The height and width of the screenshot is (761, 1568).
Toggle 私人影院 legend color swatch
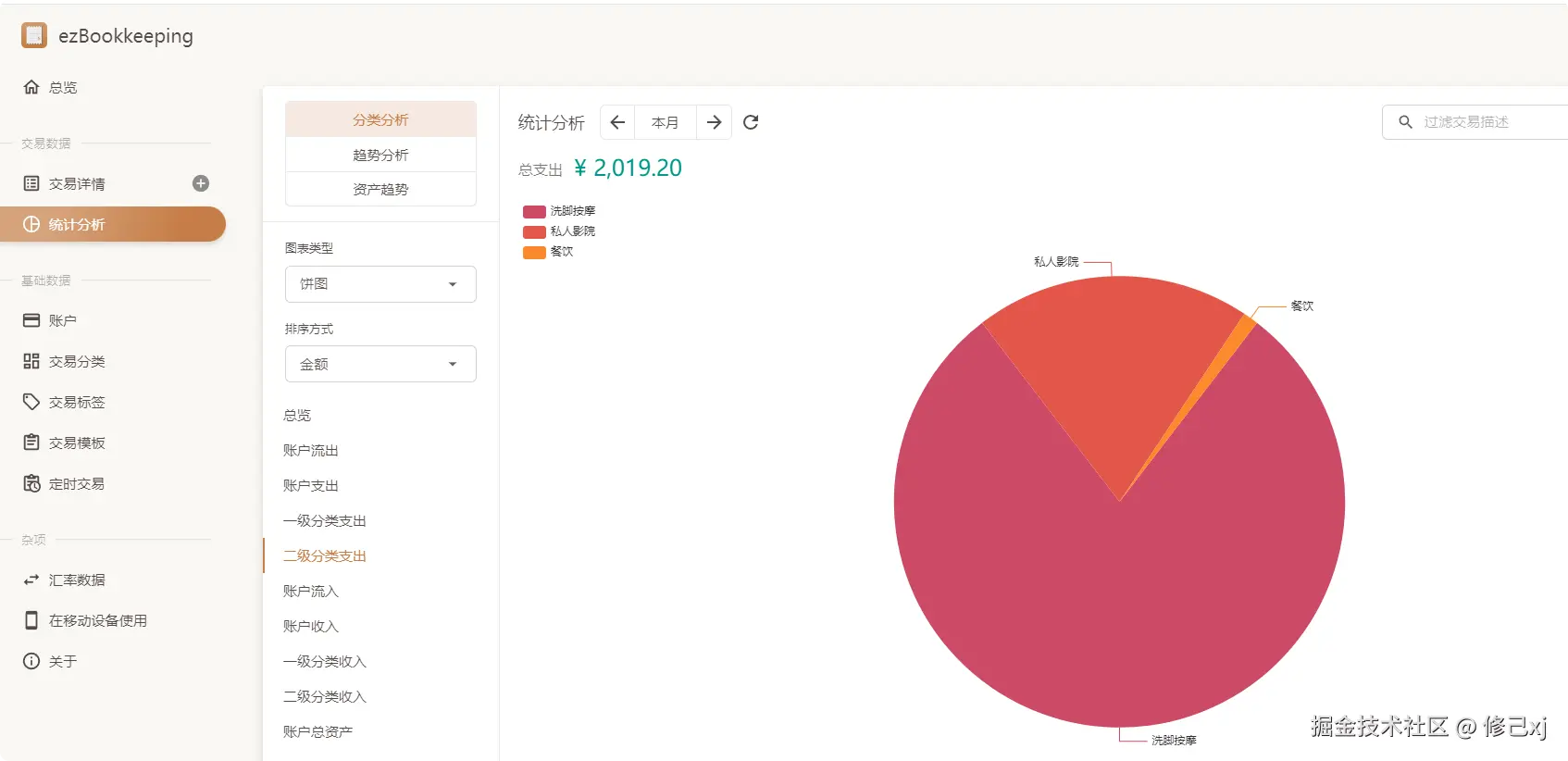coord(534,231)
